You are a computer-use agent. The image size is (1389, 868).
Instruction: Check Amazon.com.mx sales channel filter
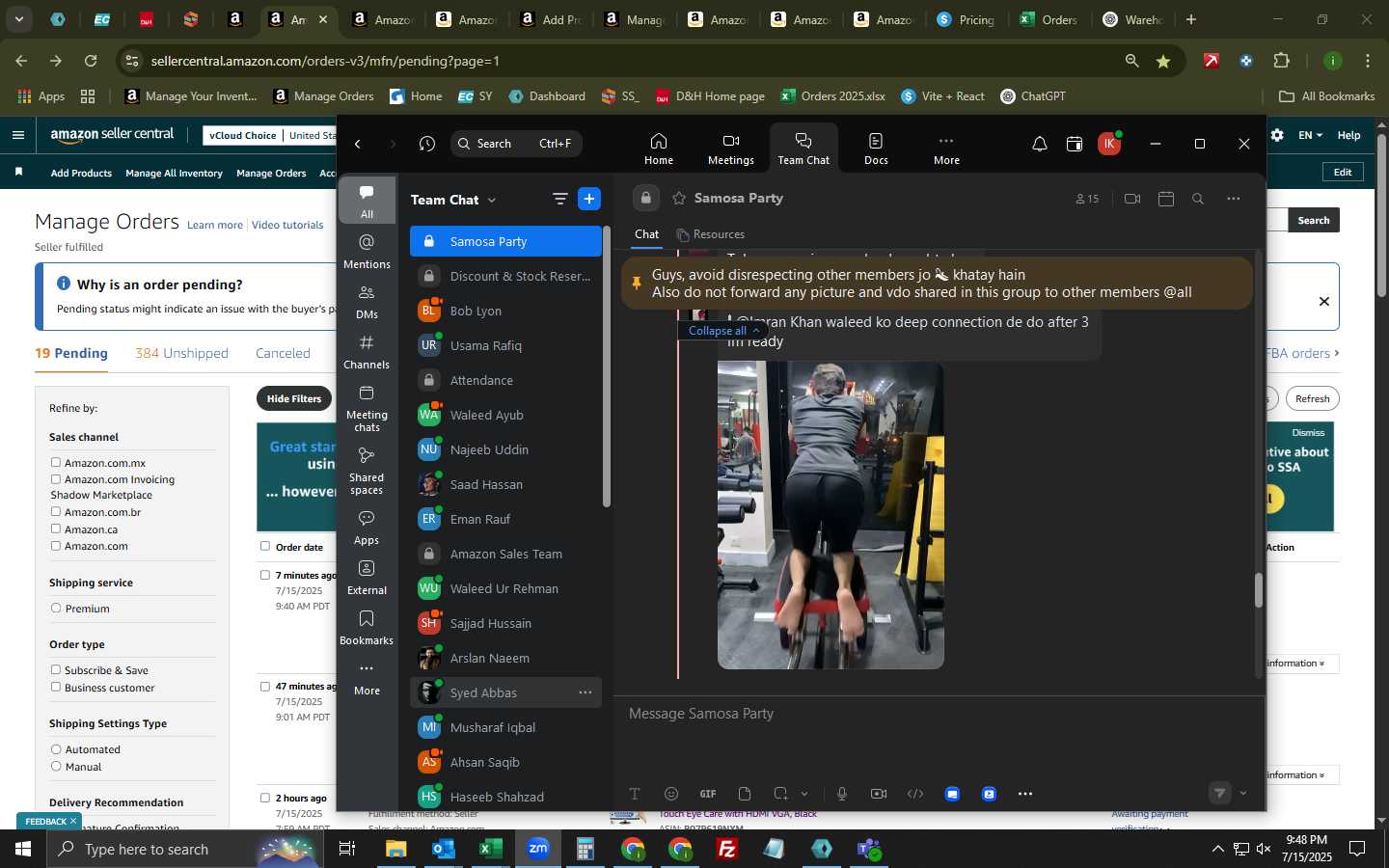[x=56, y=463]
